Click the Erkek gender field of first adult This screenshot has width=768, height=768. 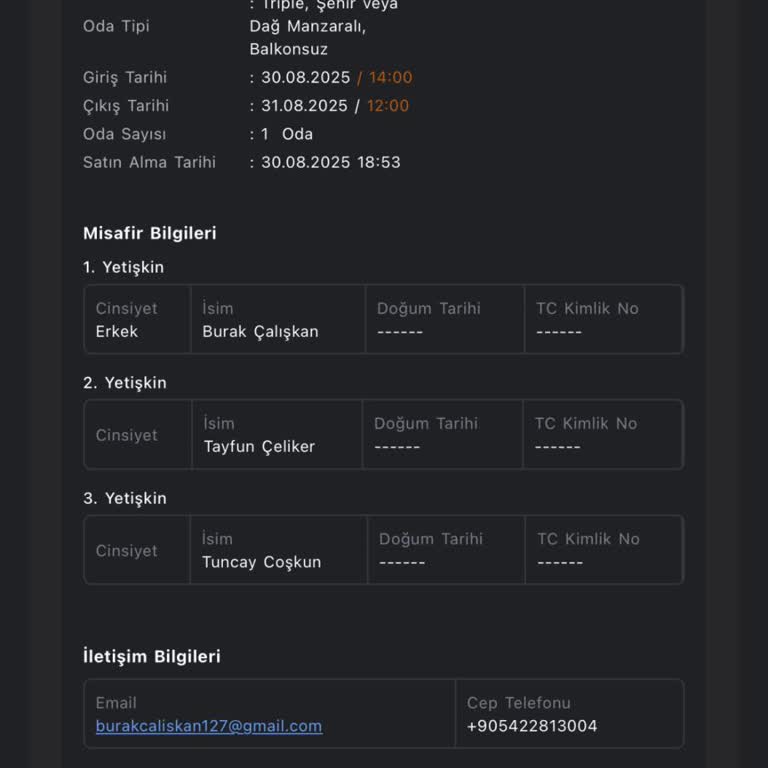137,320
